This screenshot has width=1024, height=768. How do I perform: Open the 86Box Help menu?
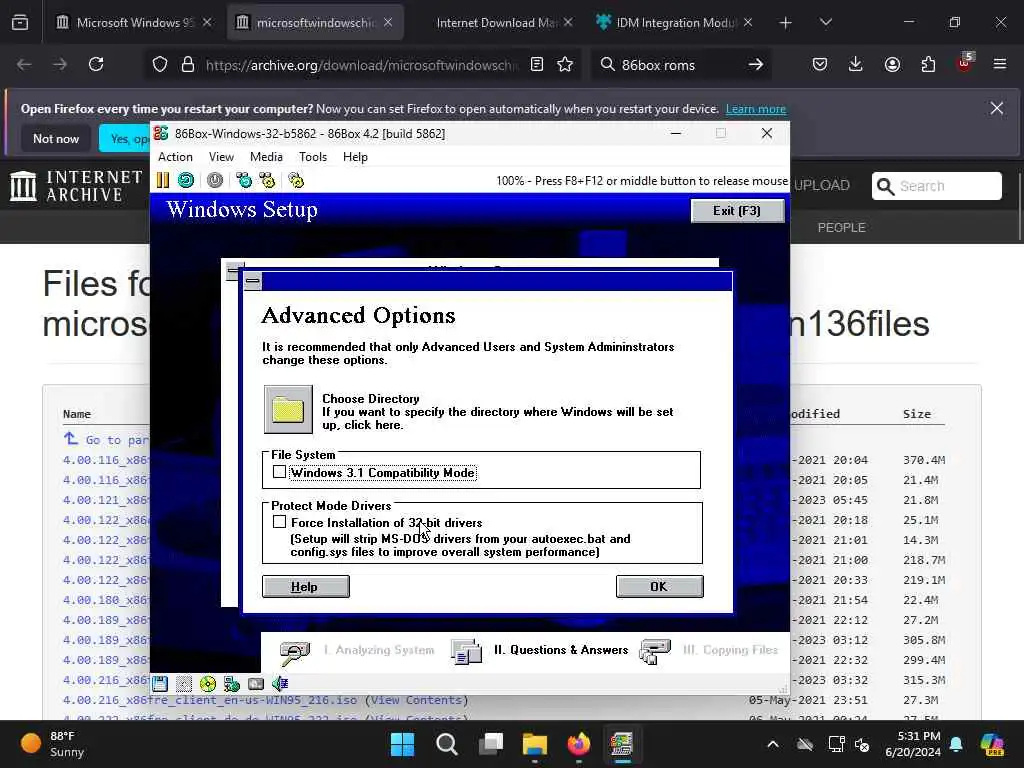[355, 157]
